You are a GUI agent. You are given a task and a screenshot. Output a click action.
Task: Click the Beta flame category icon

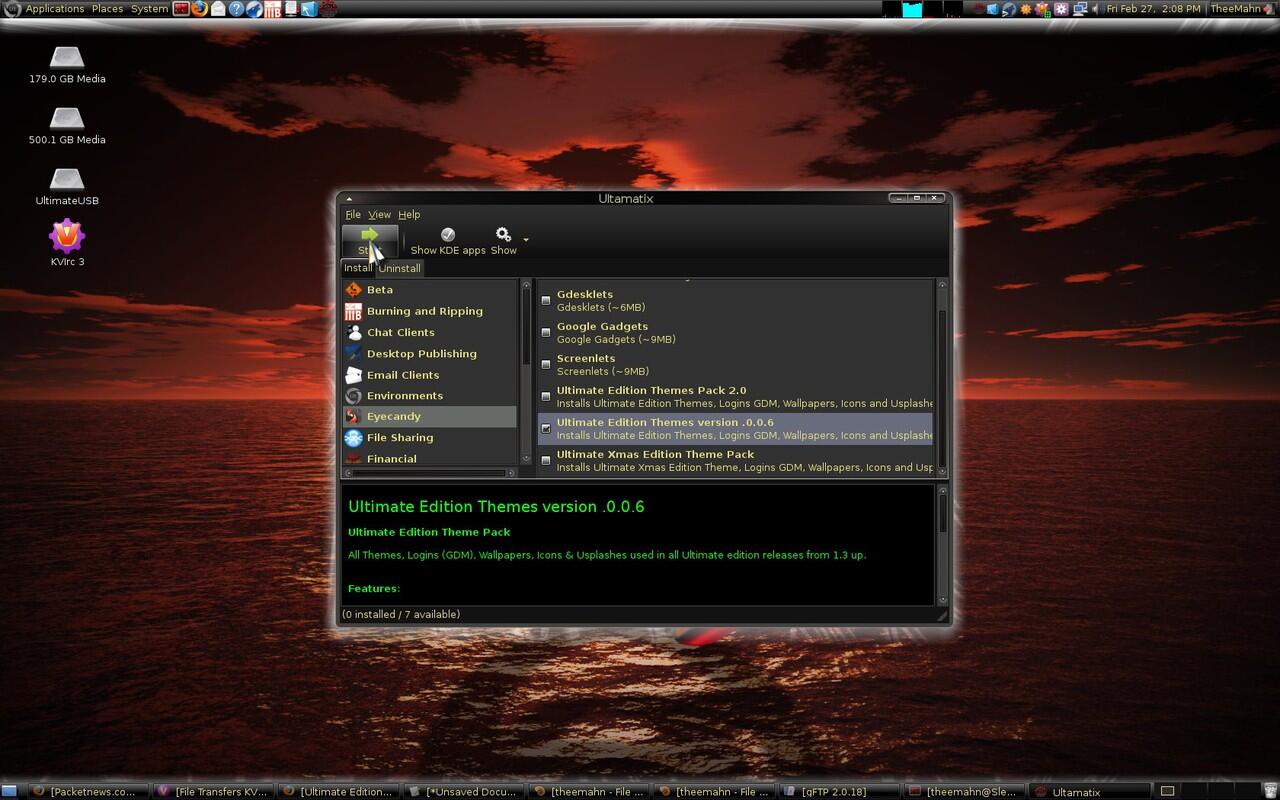[x=353, y=290]
